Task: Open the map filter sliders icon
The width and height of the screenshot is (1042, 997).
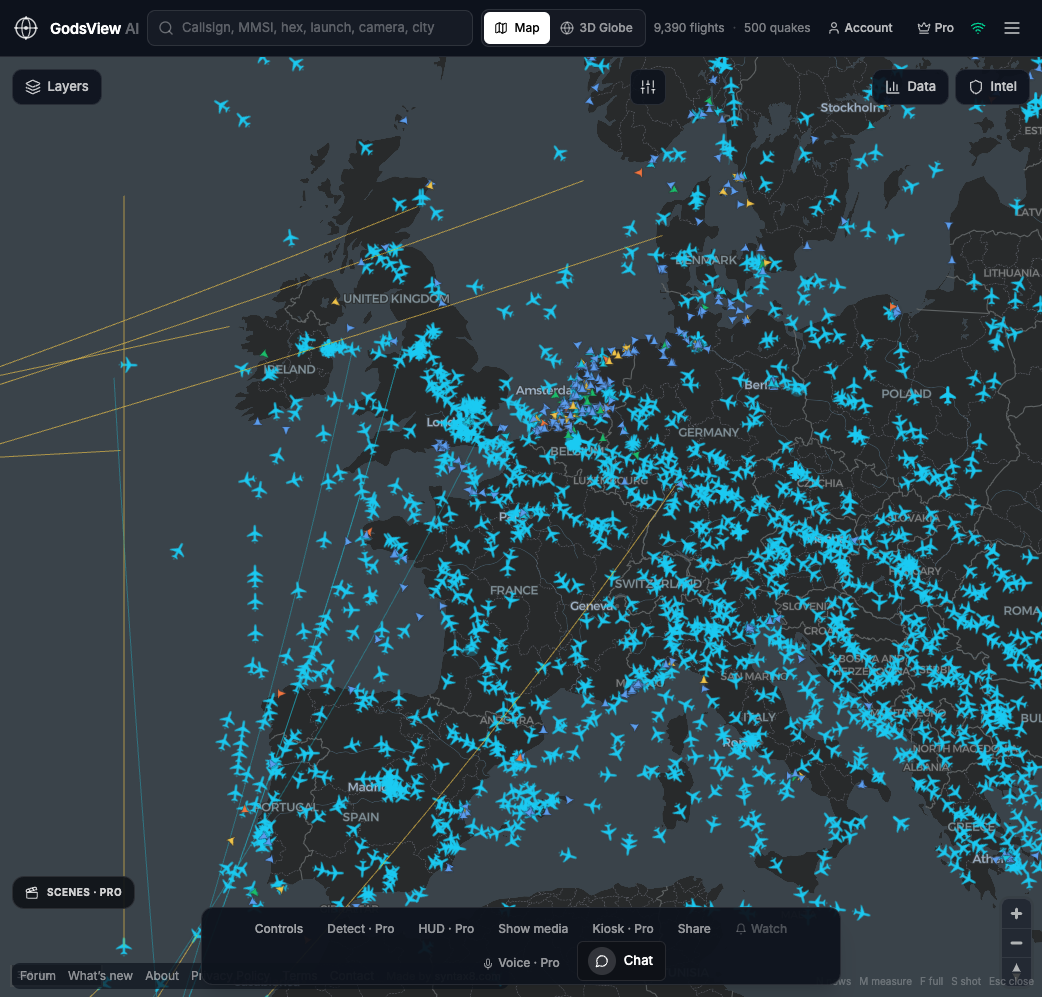Action: (648, 87)
